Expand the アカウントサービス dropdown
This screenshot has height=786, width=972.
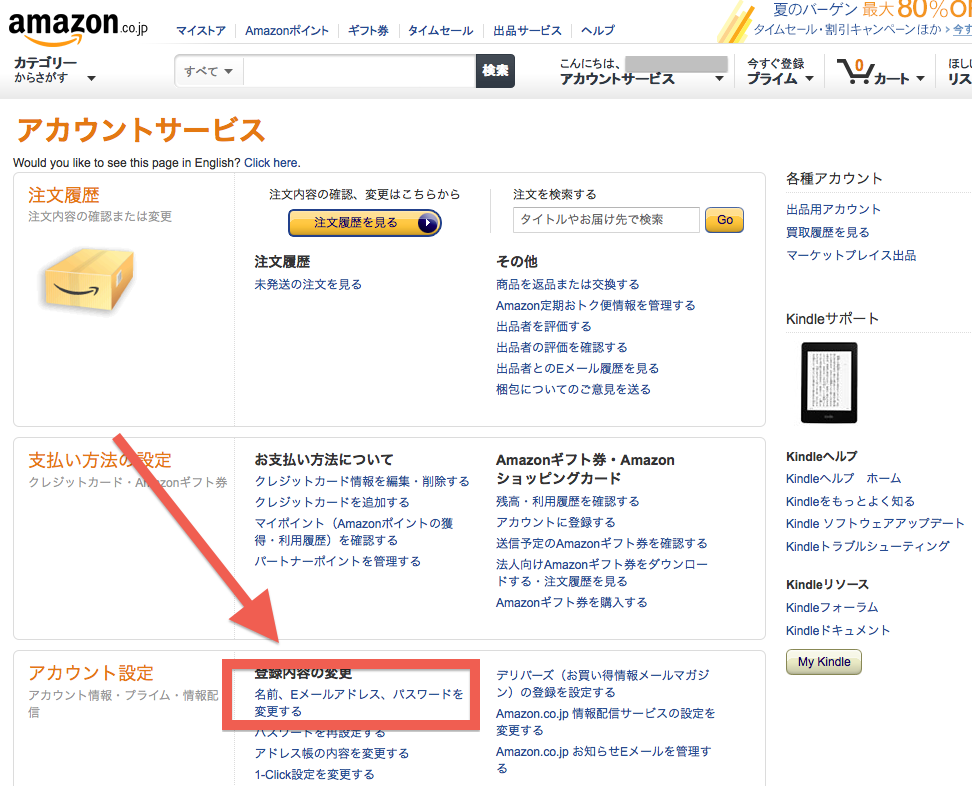coord(642,79)
